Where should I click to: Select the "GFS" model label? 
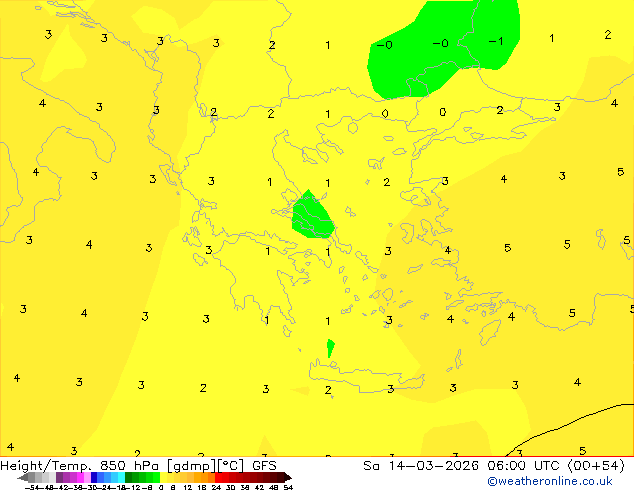coord(264,466)
